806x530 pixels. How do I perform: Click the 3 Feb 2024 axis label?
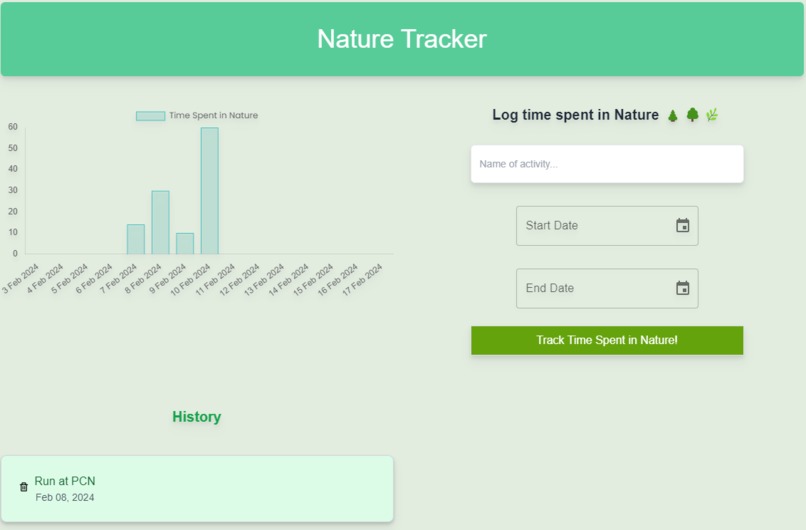[20, 278]
